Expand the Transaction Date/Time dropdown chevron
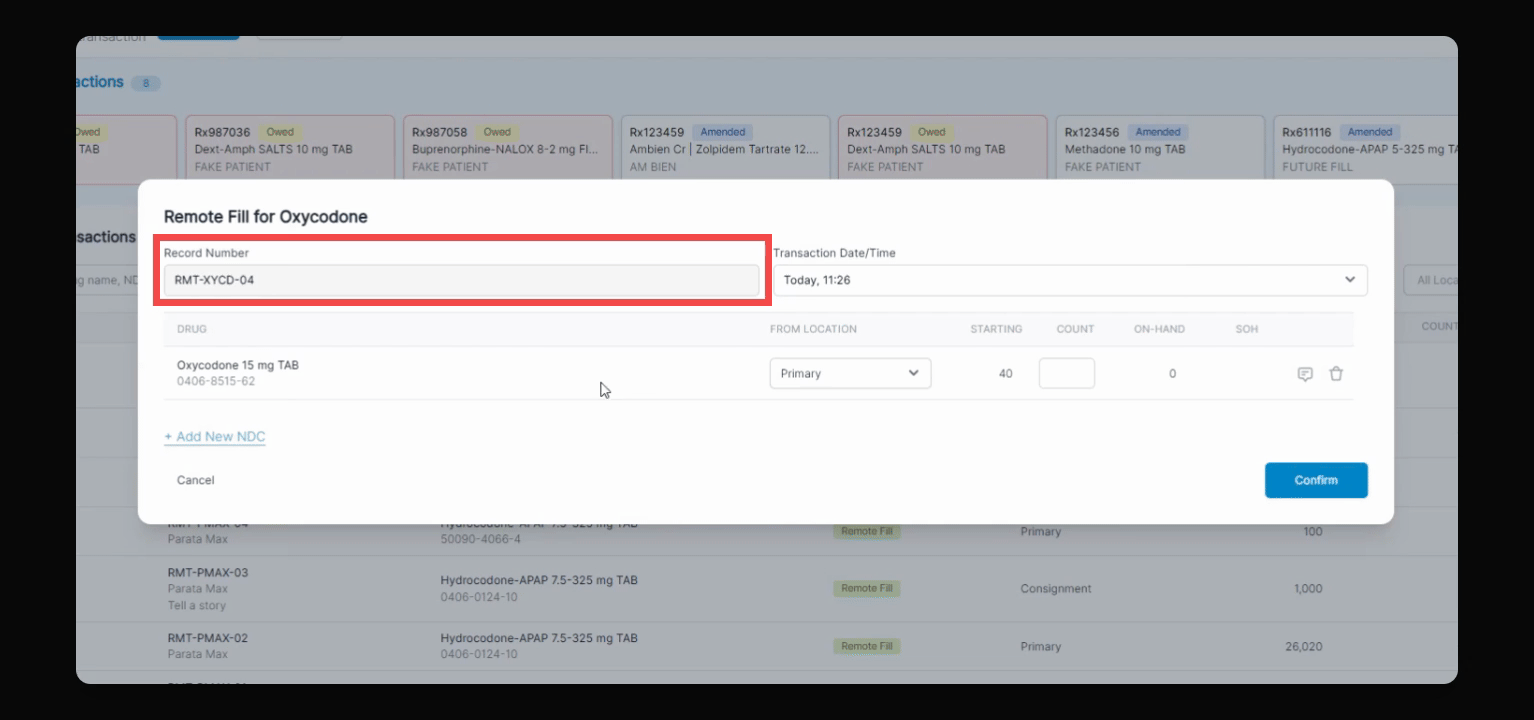This screenshot has height=720, width=1534. 1350,280
